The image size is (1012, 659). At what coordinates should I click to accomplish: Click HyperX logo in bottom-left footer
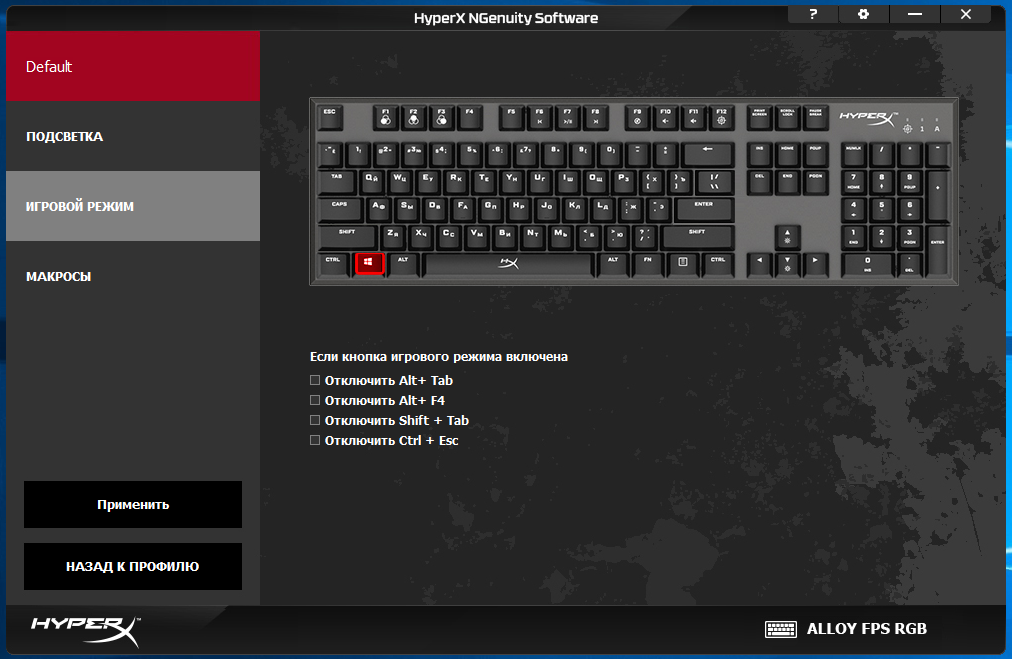coord(85,631)
